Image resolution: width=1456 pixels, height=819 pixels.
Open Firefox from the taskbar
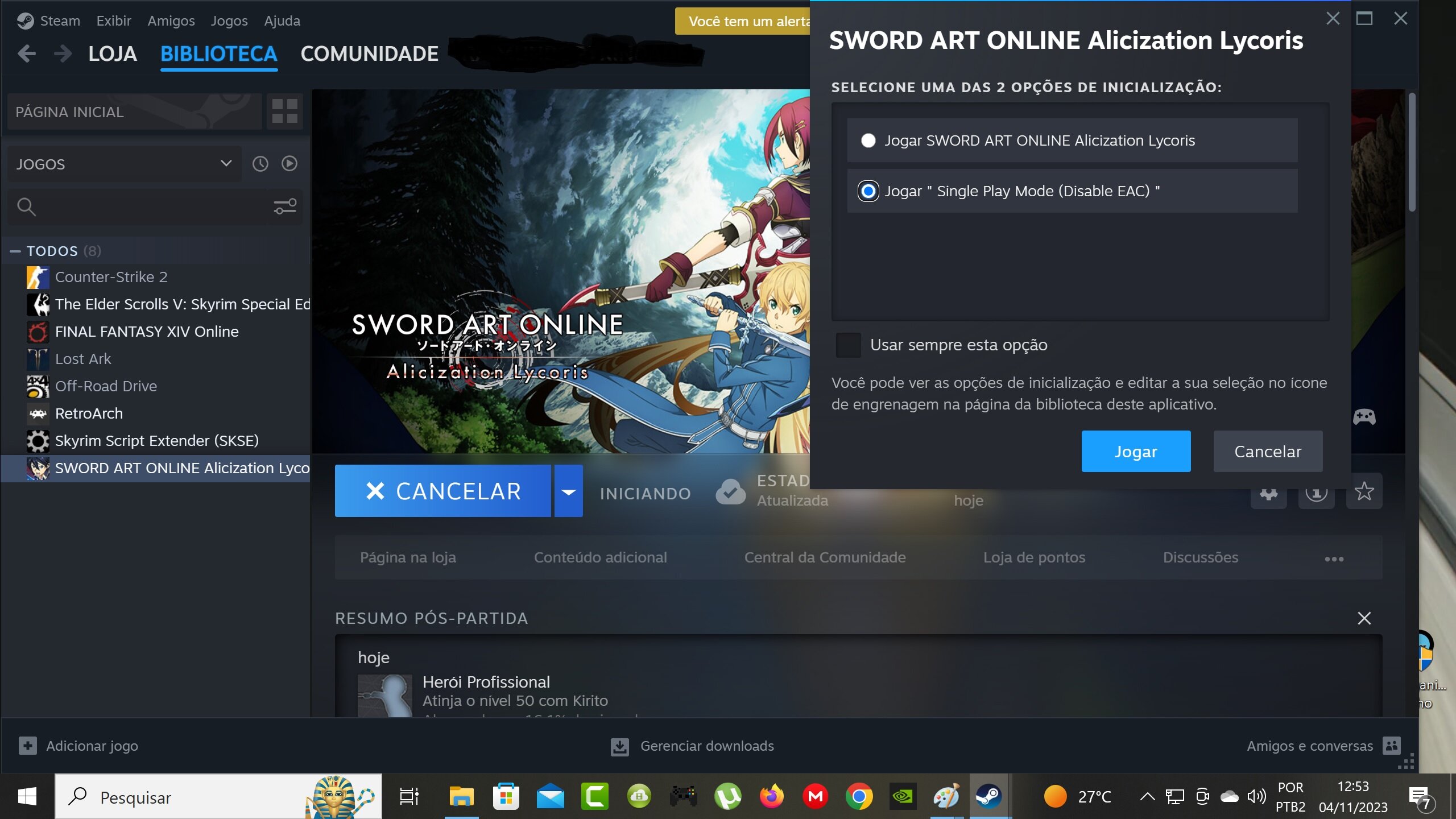point(771,796)
